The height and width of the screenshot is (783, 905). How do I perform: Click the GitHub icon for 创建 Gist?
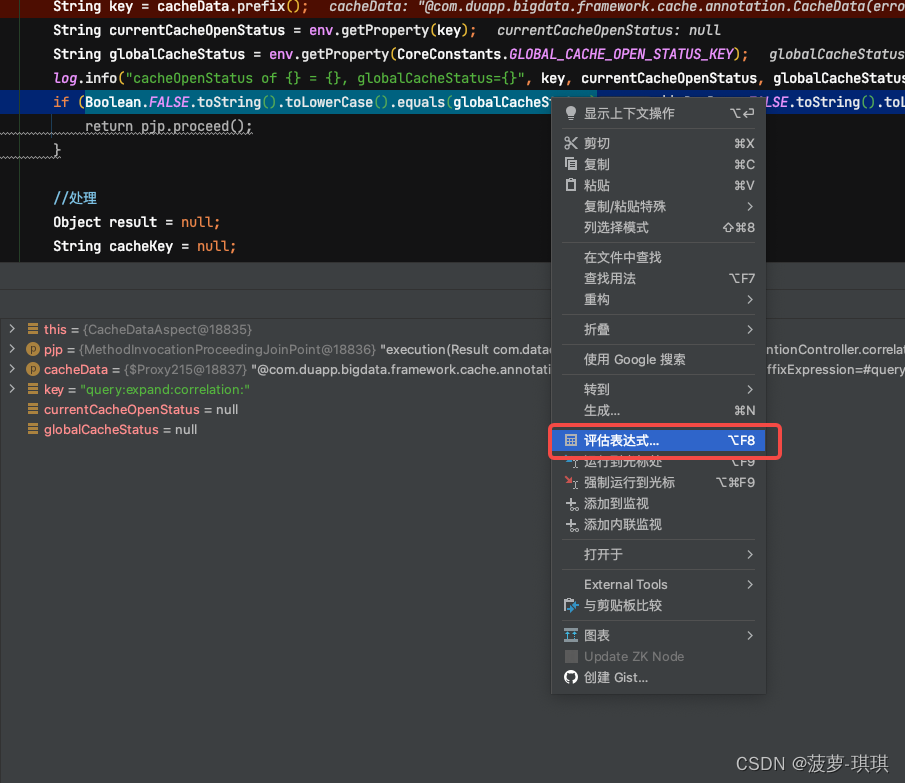(x=571, y=677)
